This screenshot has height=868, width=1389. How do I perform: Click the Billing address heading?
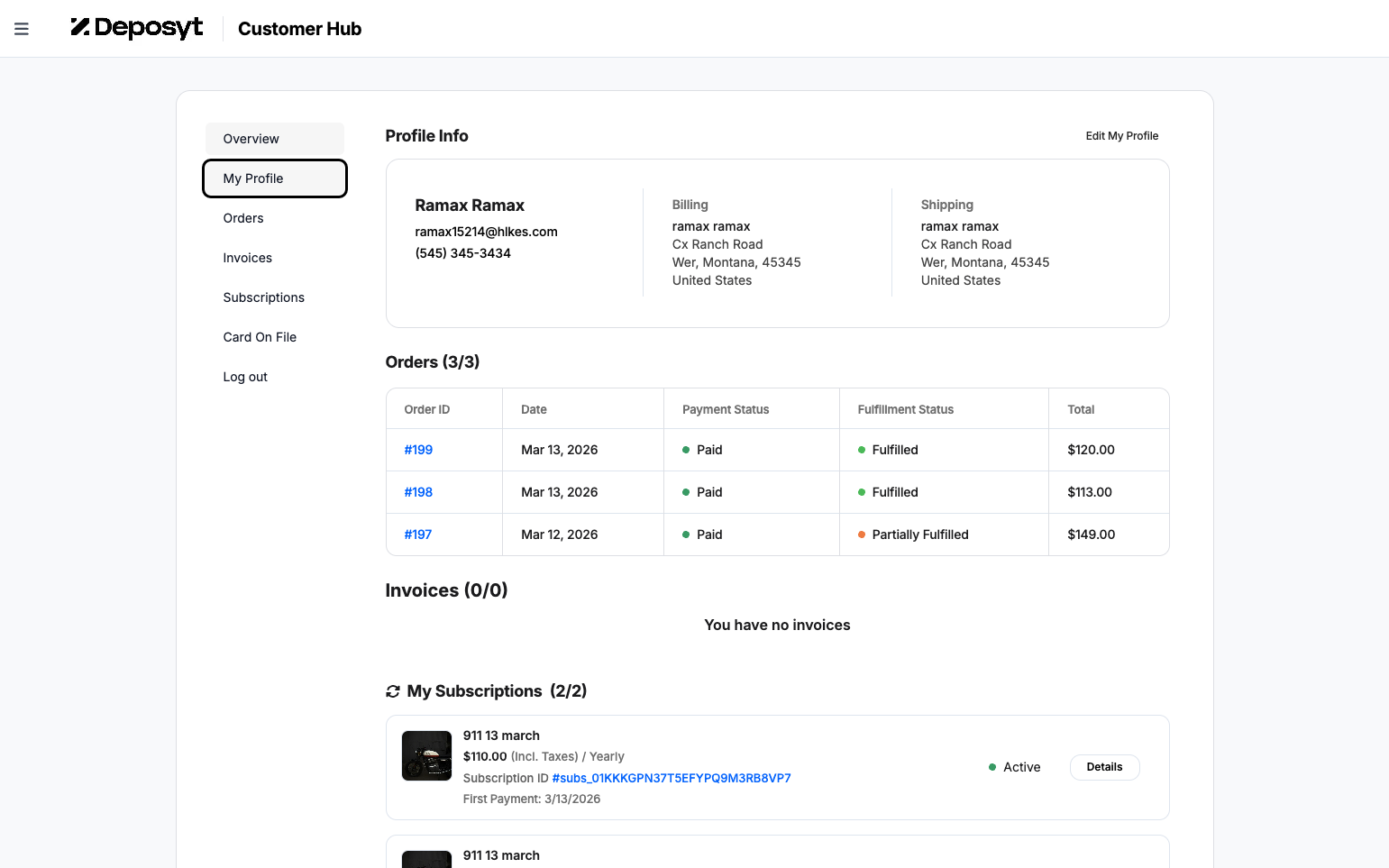690,205
